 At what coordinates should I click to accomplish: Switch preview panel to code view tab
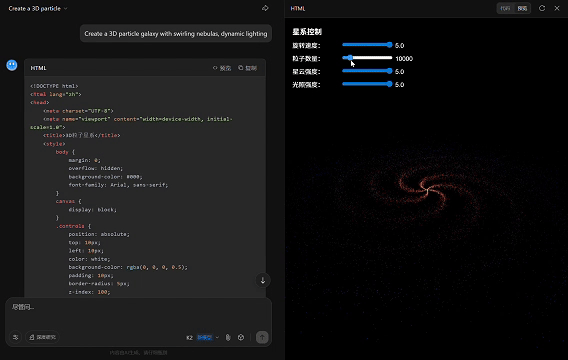coord(505,8)
